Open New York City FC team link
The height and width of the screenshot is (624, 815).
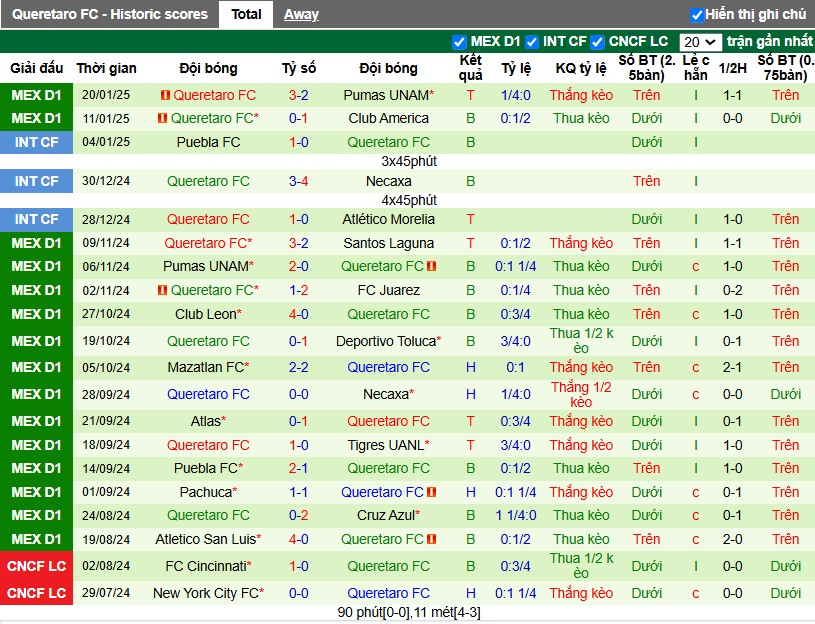click(208, 593)
